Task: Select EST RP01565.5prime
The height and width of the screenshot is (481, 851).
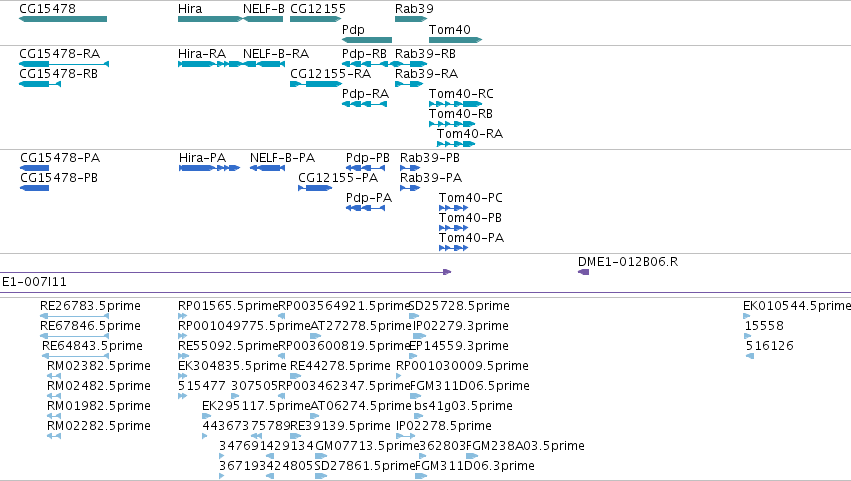Action: pyautogui.click(x=182, y=316)
